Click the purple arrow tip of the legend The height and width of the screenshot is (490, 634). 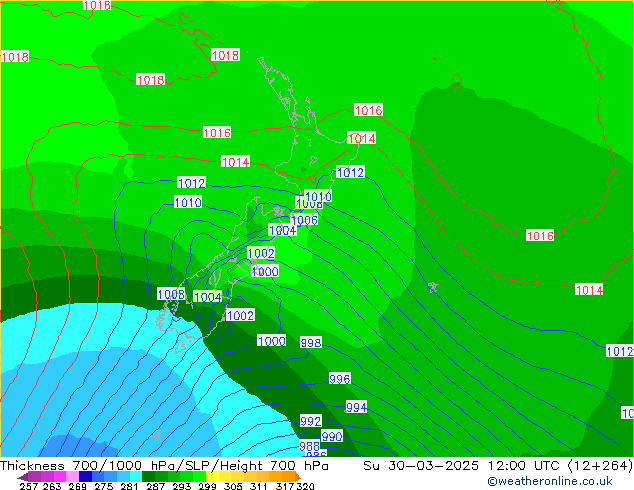click(23, 476)
